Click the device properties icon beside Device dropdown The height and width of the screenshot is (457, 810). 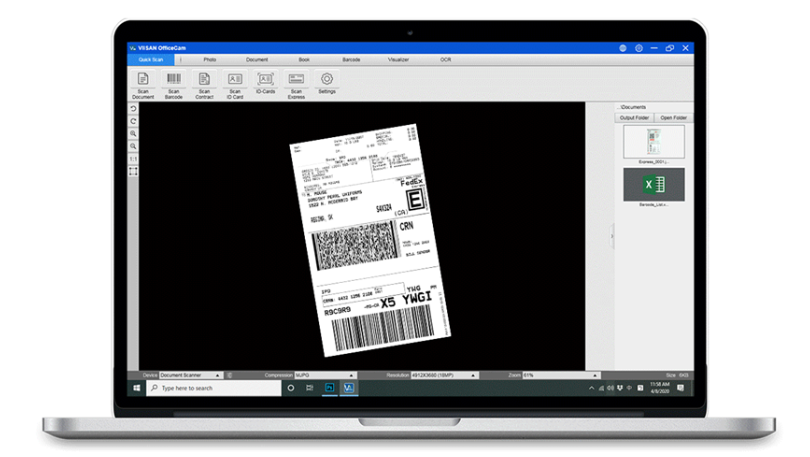pos(229,375)
